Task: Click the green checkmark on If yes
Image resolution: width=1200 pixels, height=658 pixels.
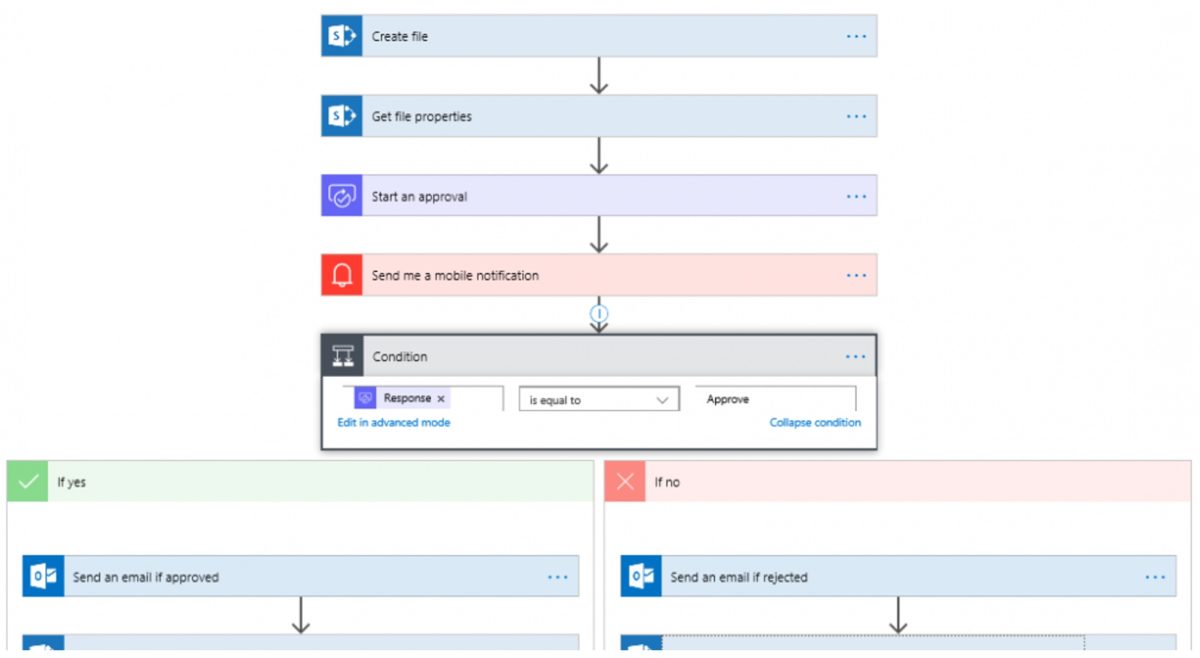Action: click(x=28, y=482)
